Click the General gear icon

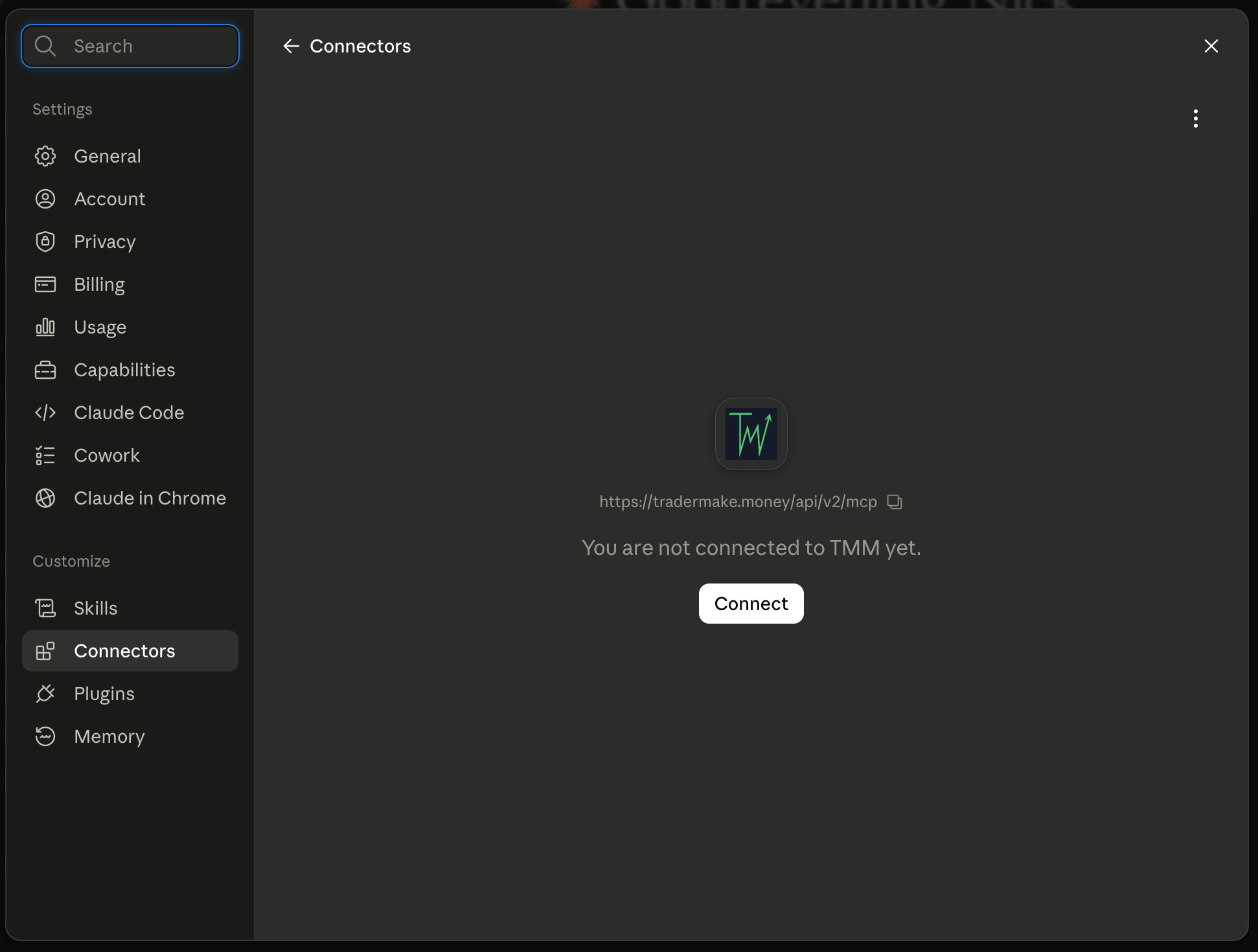click(45, 156)
